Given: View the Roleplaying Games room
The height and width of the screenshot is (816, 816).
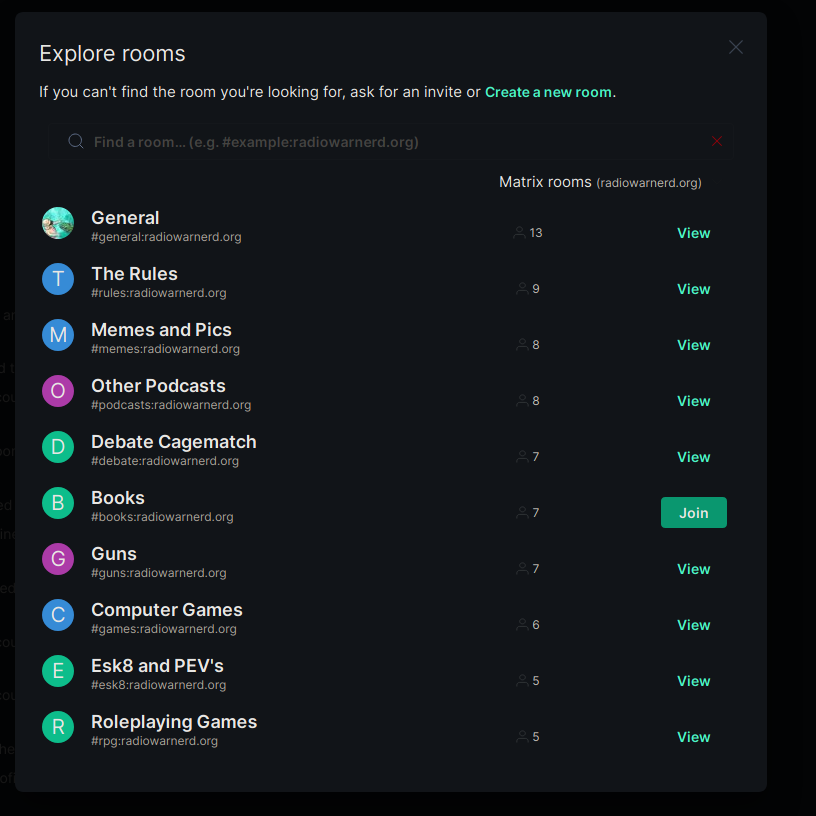Looking at the screenshot, I should click(693, 737).
